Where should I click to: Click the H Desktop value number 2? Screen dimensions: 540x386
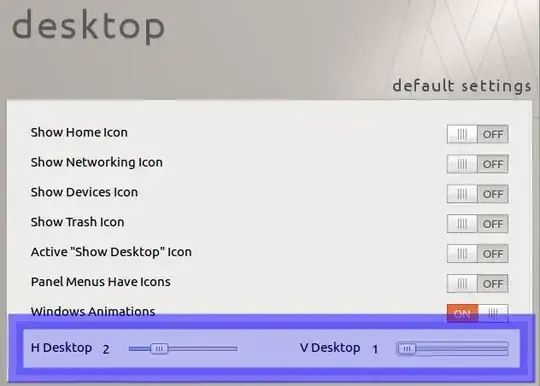pos(106,349)
